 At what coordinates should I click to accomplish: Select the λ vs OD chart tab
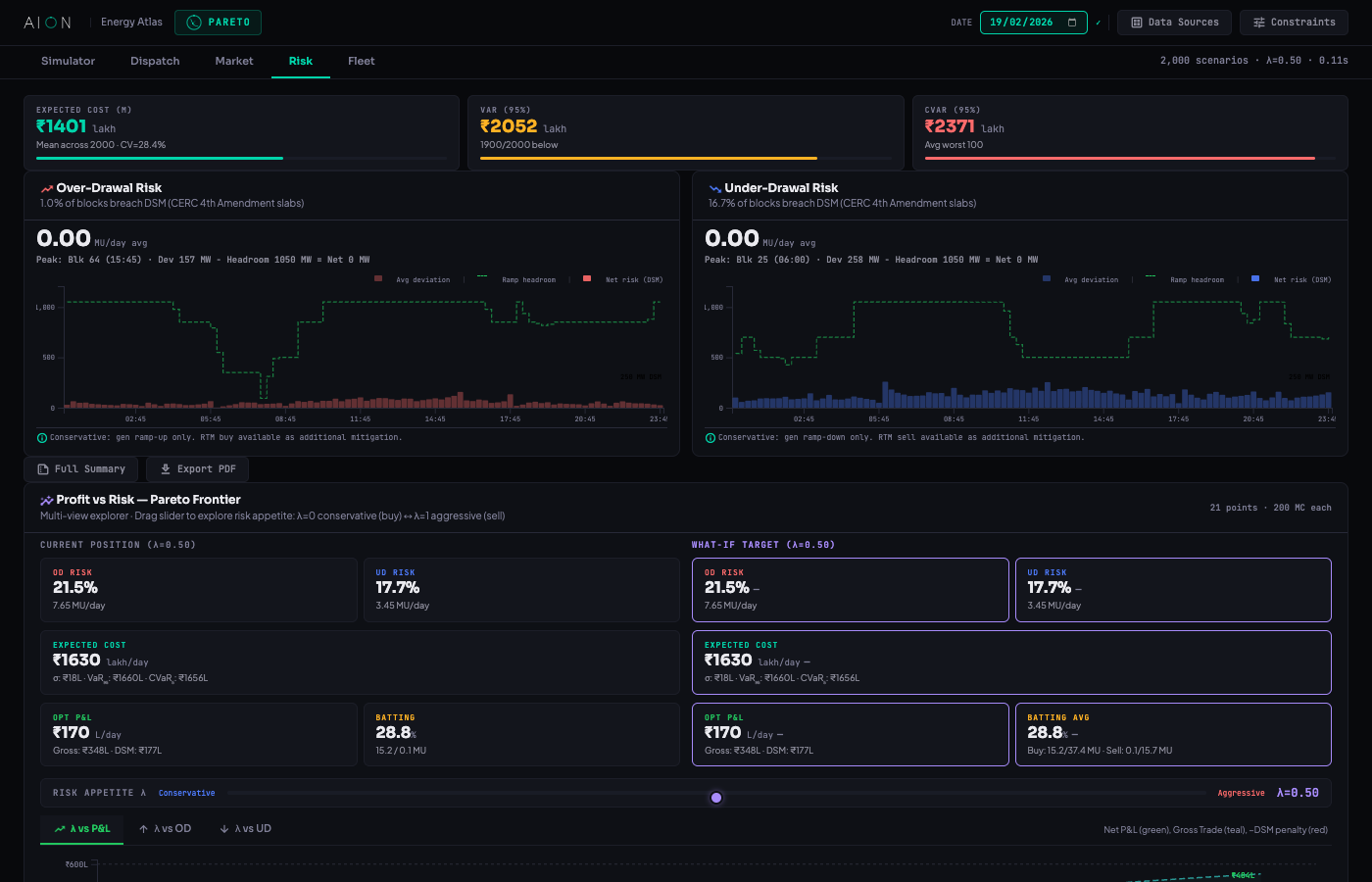point(166,828)
